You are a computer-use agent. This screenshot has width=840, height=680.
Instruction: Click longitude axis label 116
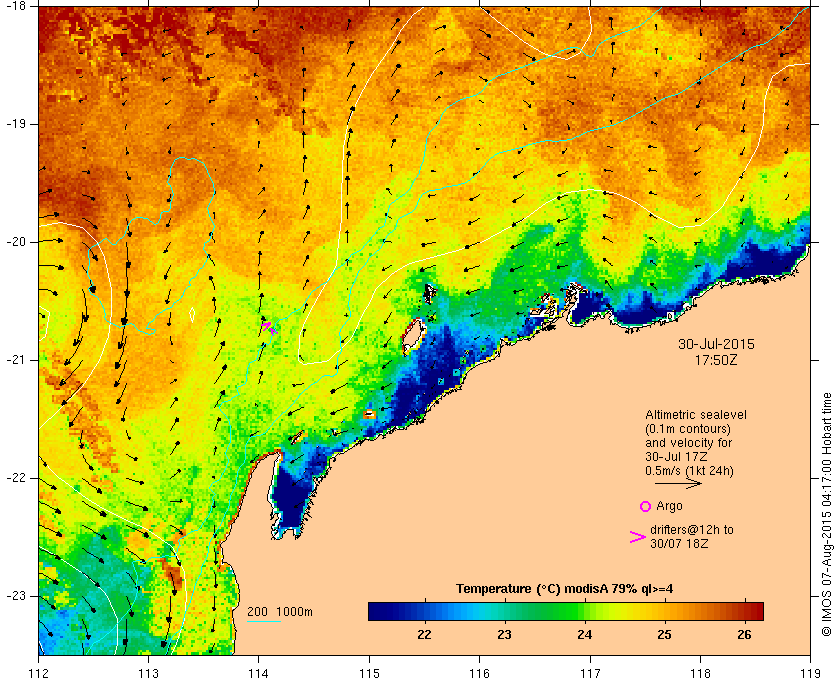[x=479, y=673]
